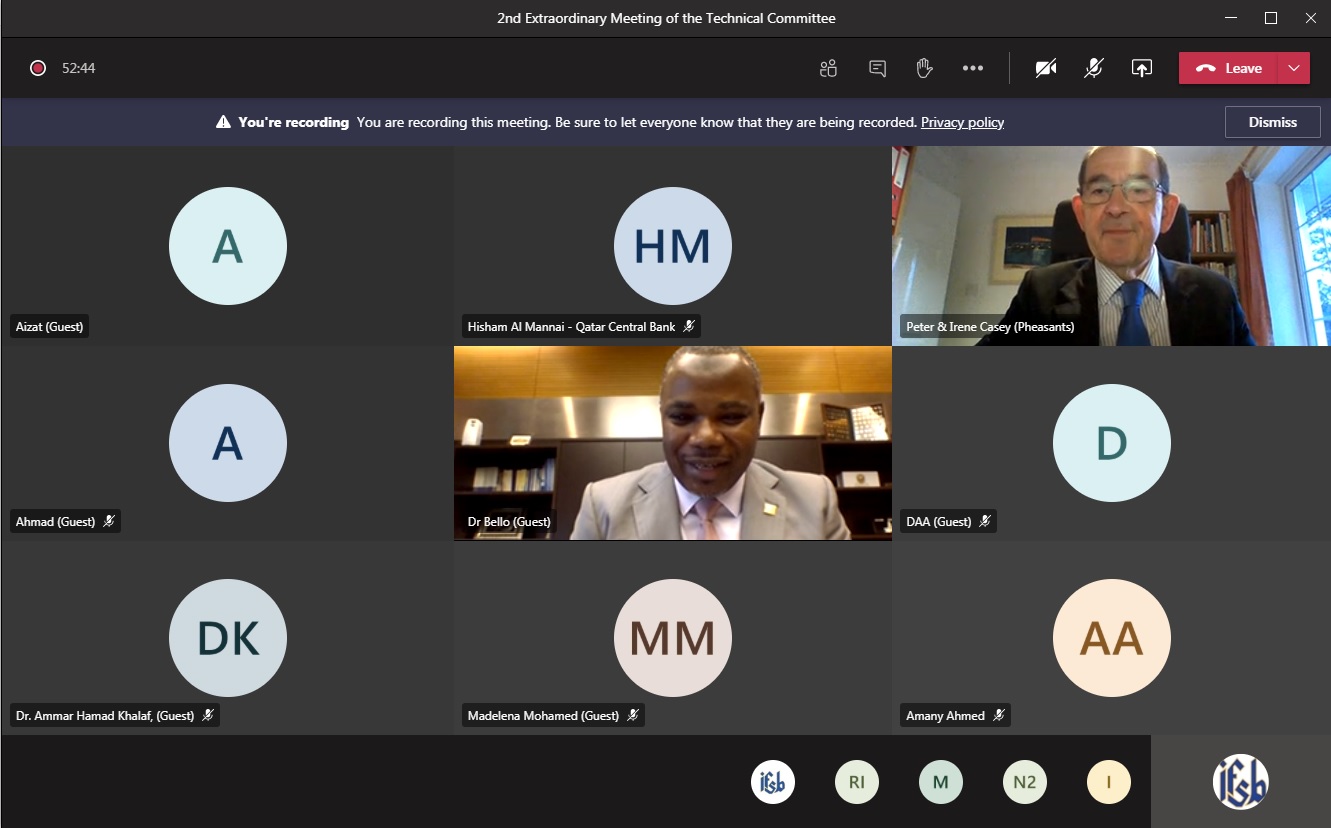
Task: Select DAA (Guest) D avatar
Action: [1112, 442]
